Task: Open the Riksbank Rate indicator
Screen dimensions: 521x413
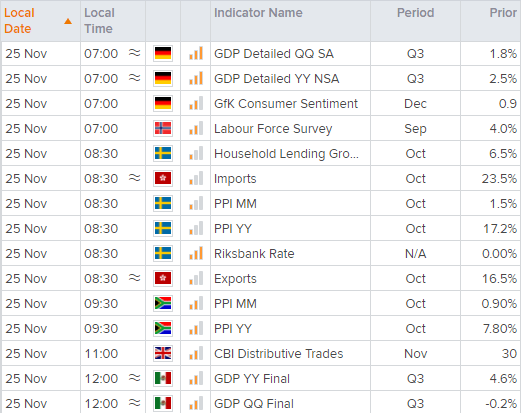Action: pos(254,253)
